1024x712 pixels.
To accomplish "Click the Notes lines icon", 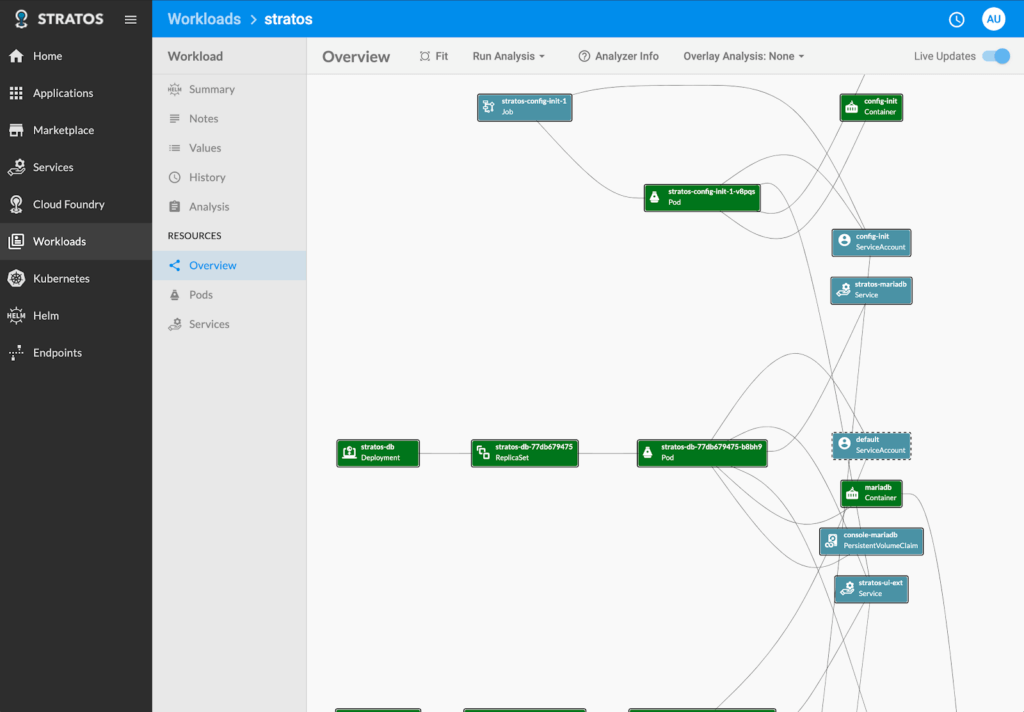I will [174, 118].
